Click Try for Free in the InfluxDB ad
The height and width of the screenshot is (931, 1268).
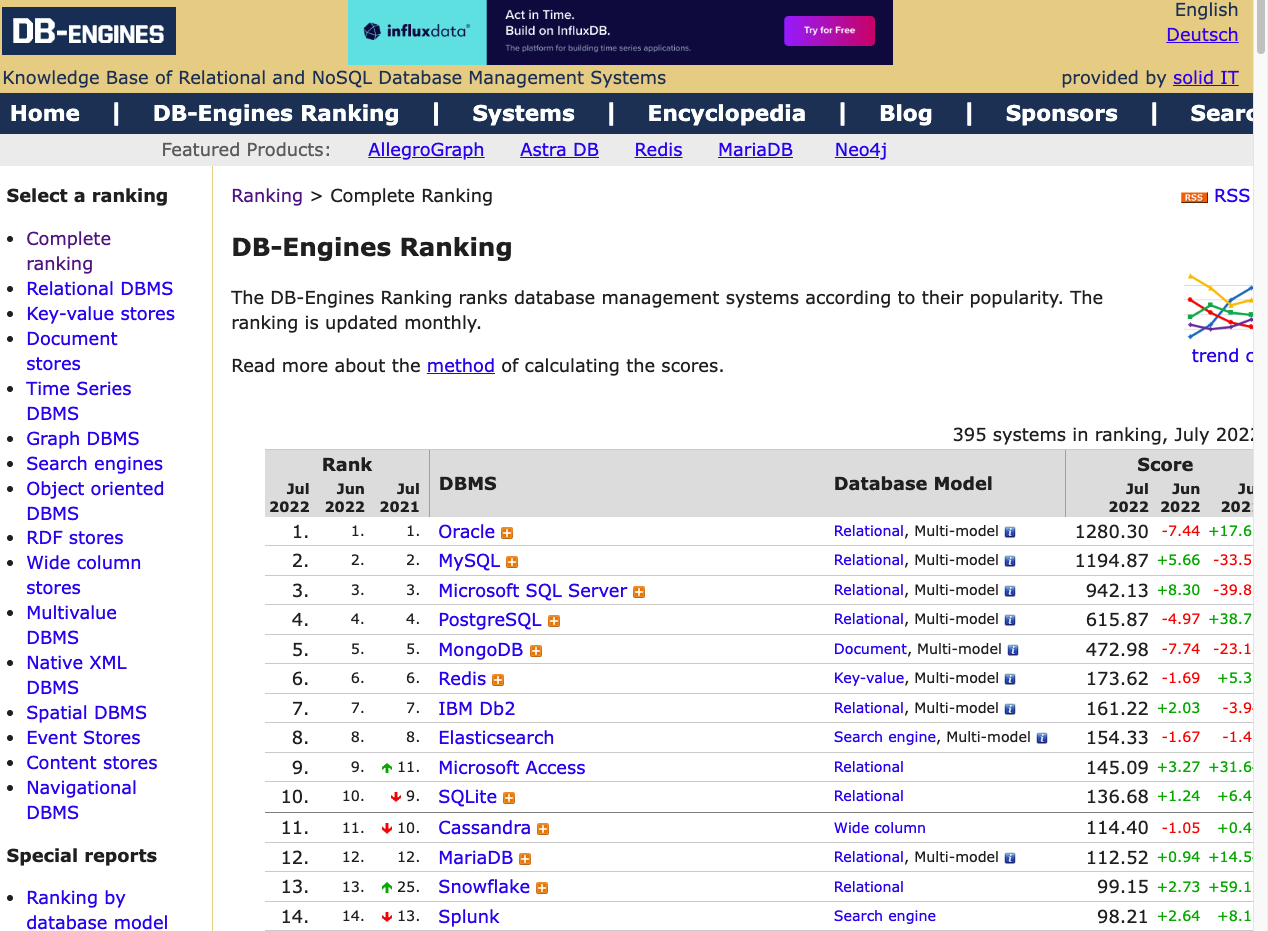coord(829,31)
